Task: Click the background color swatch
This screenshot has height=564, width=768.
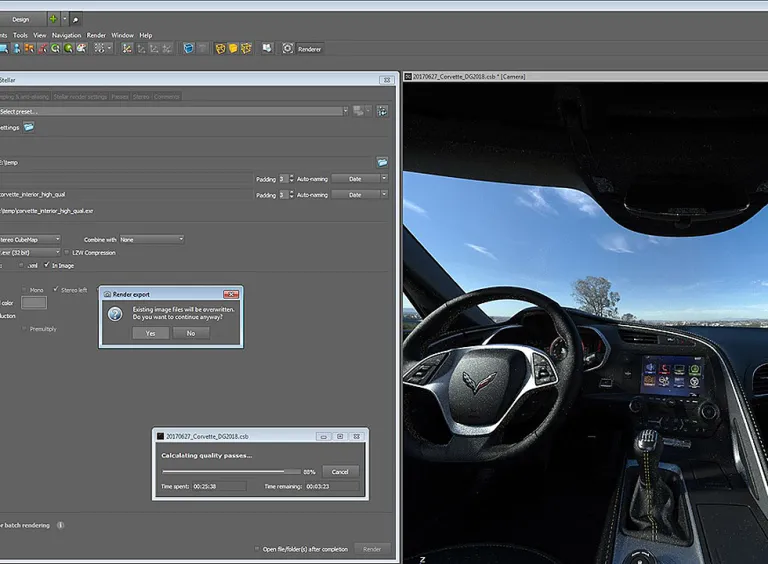Action: point(34,303)
